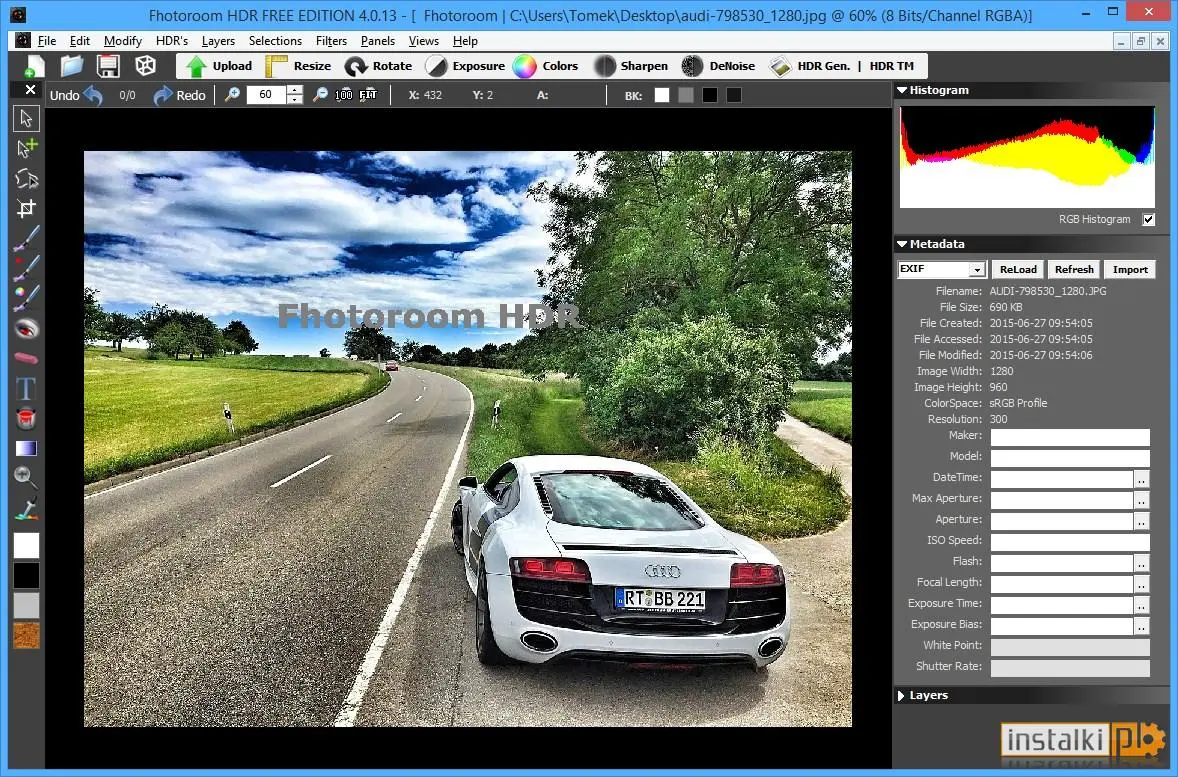Open the Colors adjustment
This screenshot has width=1178, height=777.
tap(545, 66)
